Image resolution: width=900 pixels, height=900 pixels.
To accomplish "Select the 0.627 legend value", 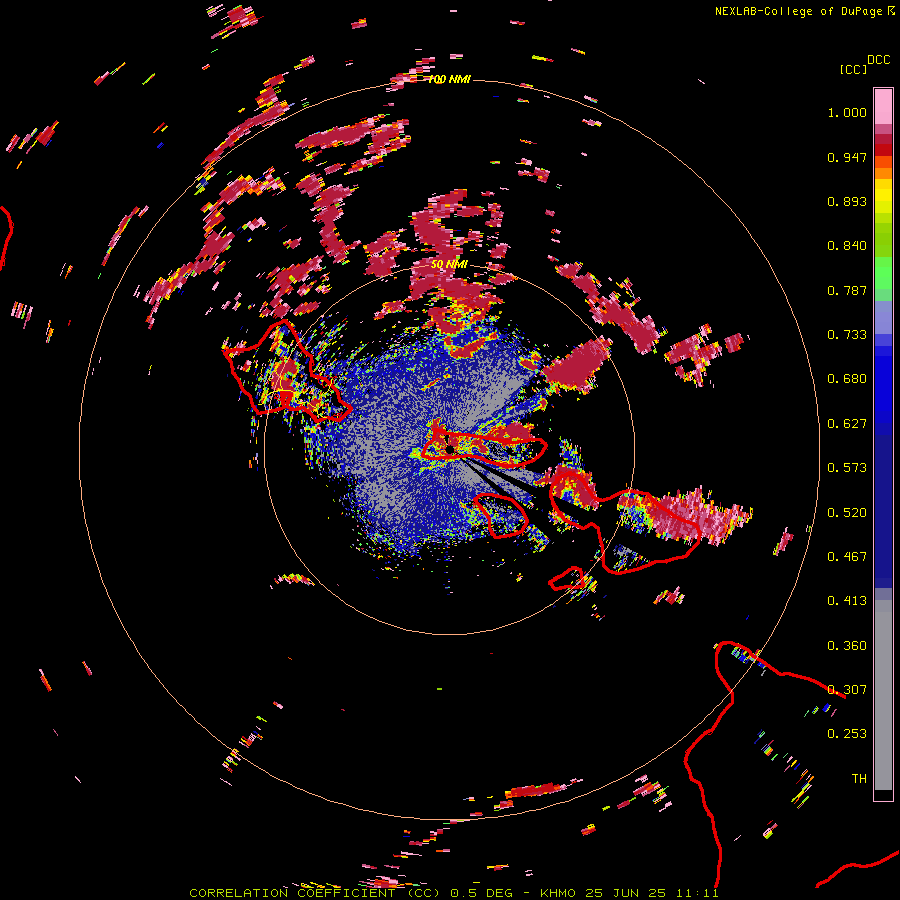I will coord(847,424).
